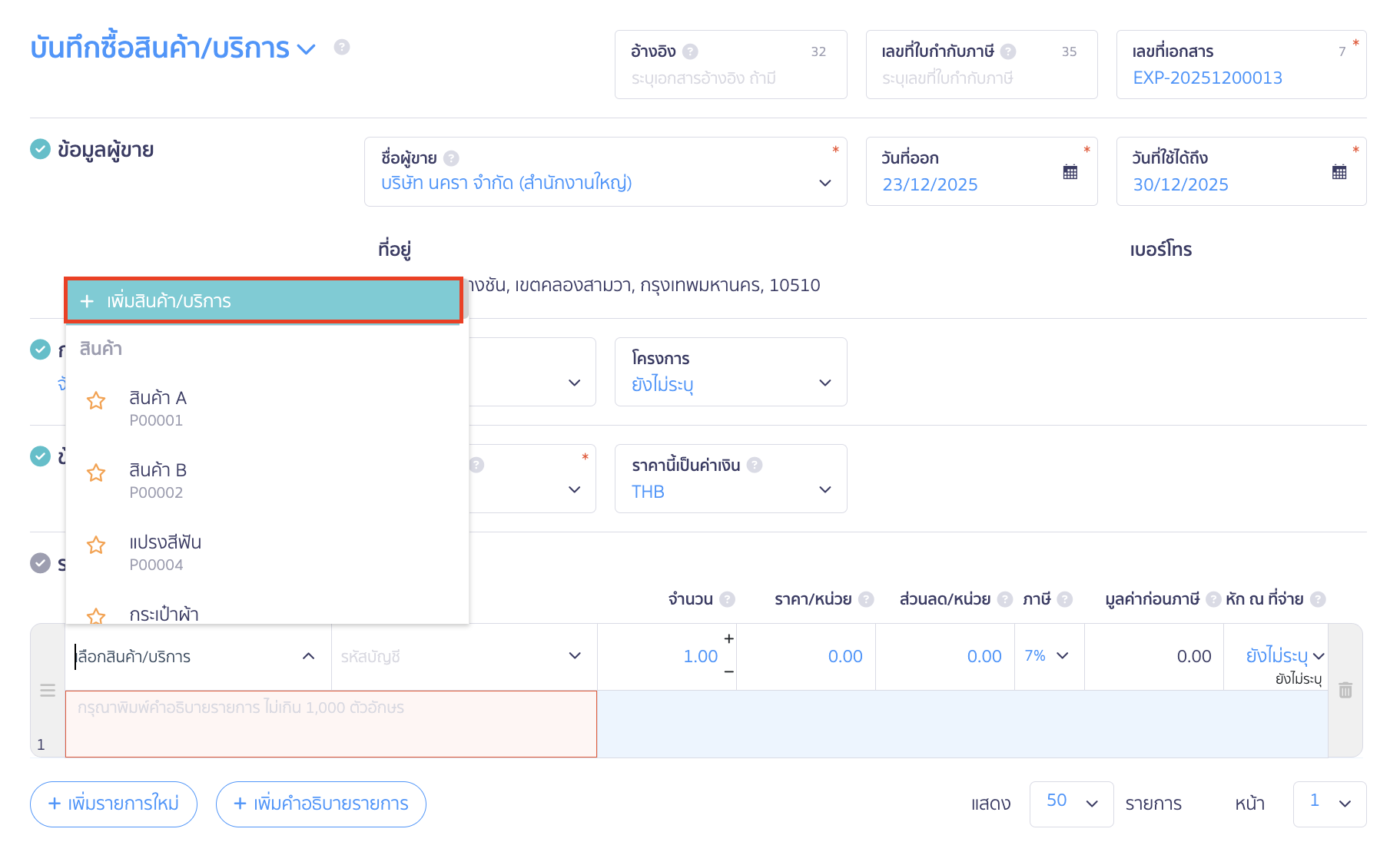
Task: Delete line item with trash icon
Action: coord(1345,690)
